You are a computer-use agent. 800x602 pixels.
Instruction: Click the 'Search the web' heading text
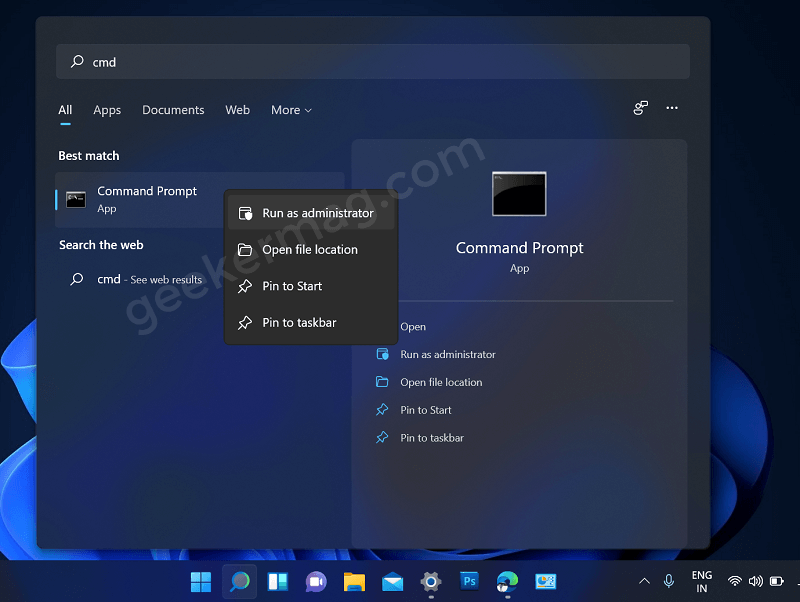[x=101, y=245]
